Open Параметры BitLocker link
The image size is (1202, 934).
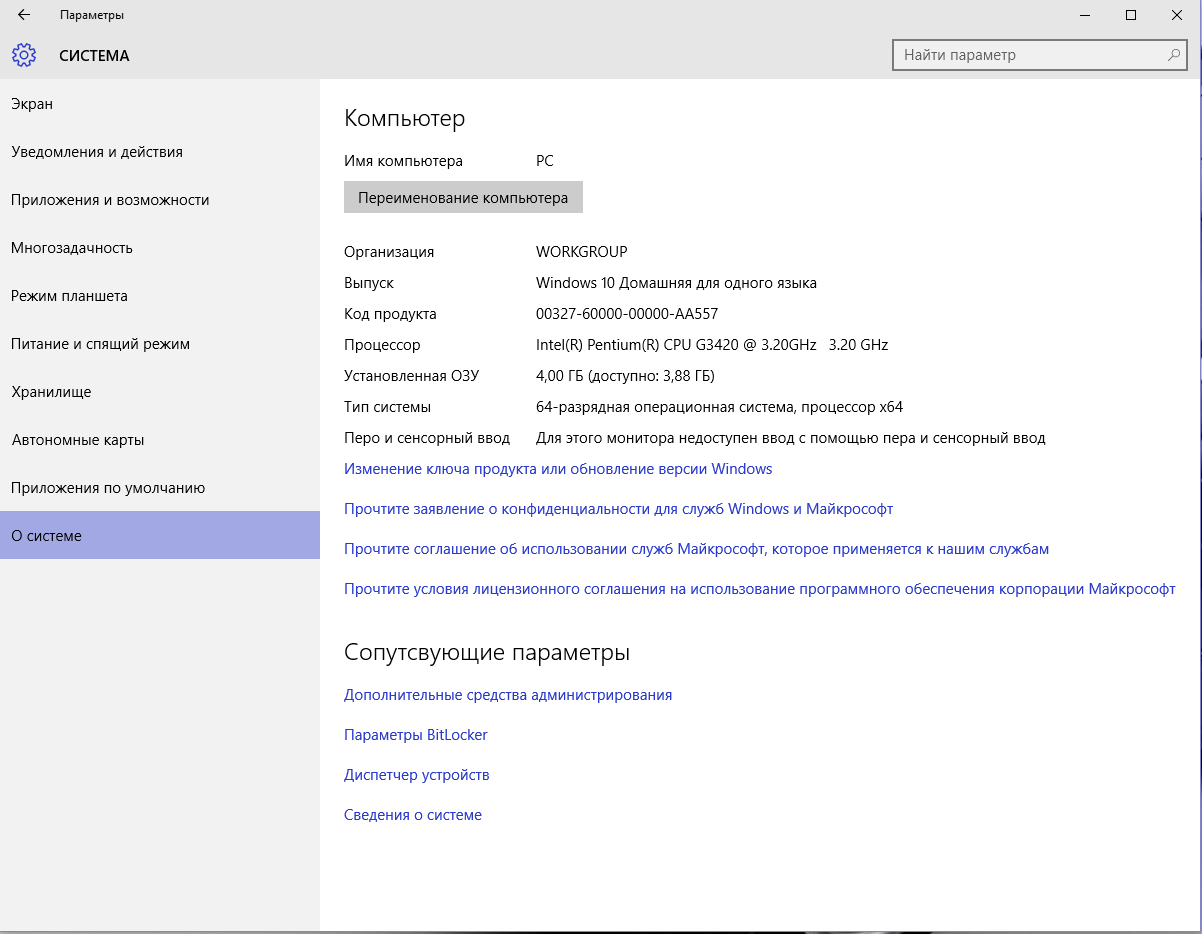[416, 735]
